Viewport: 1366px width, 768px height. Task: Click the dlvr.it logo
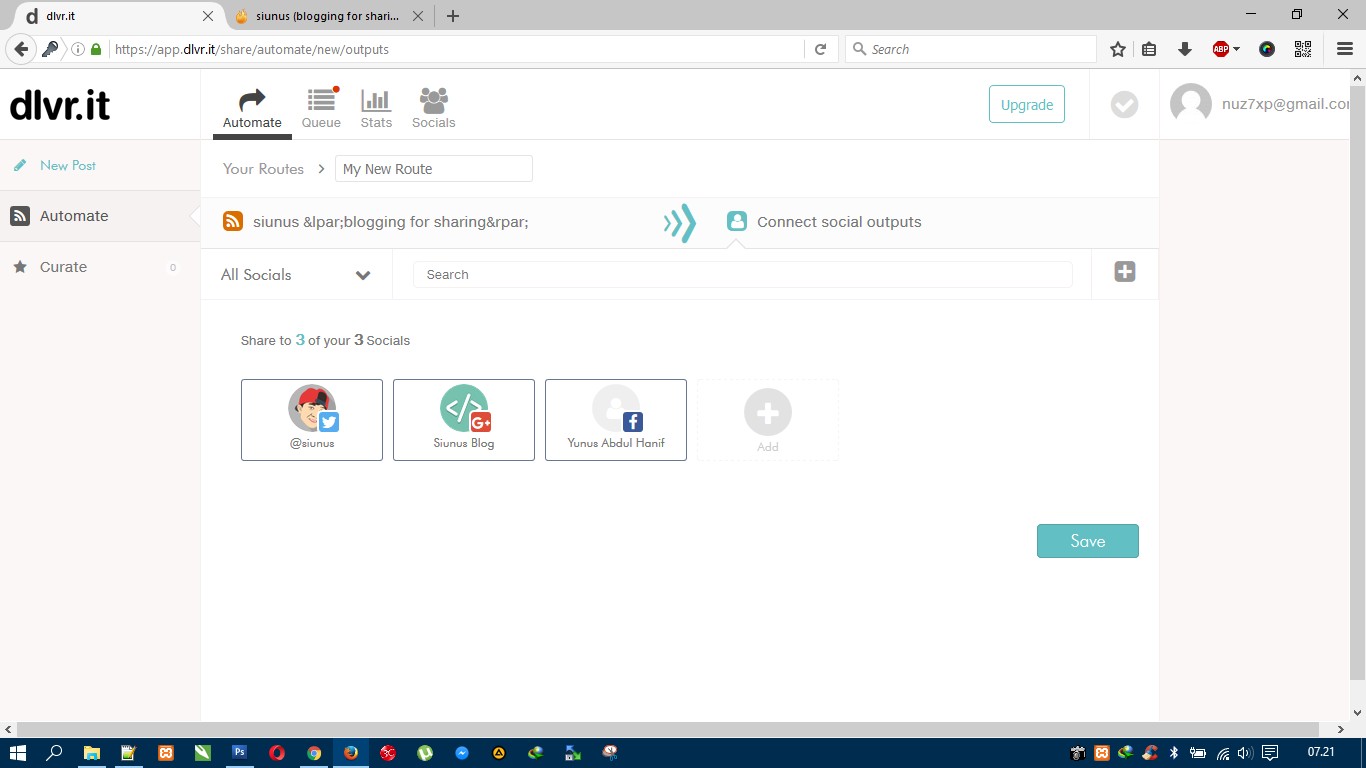pyautogui.click(x=60, y=105)
